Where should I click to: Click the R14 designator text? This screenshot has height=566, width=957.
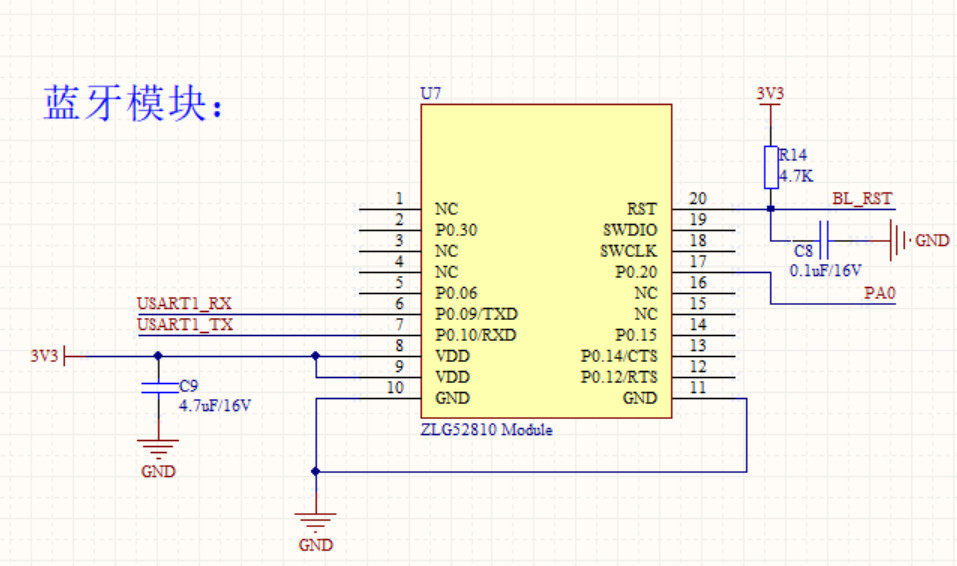click(793, 154)
